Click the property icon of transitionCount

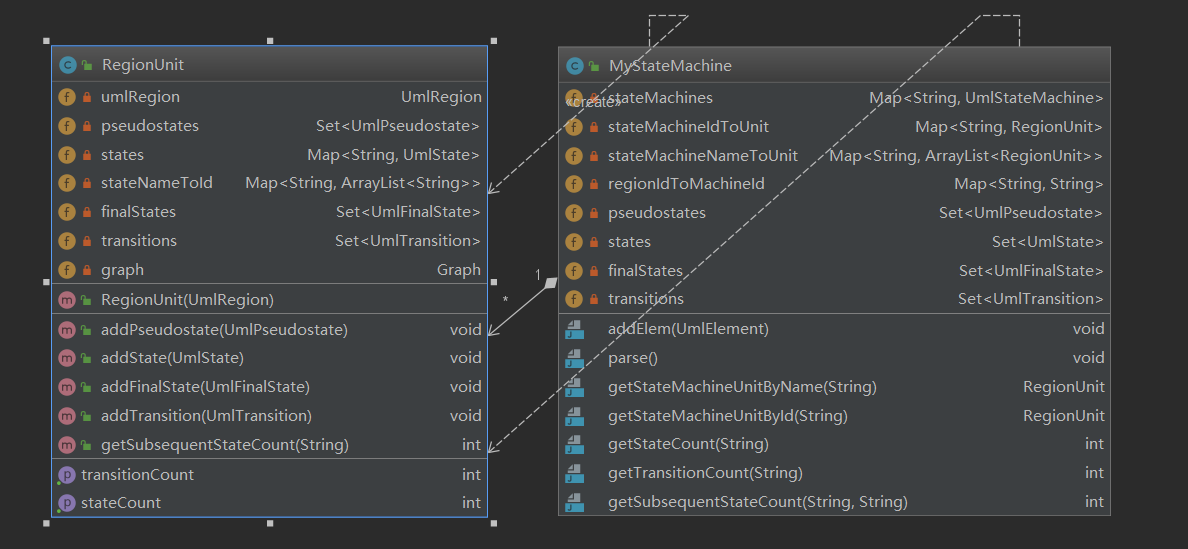pyautogui.click(x=67, y=475)
